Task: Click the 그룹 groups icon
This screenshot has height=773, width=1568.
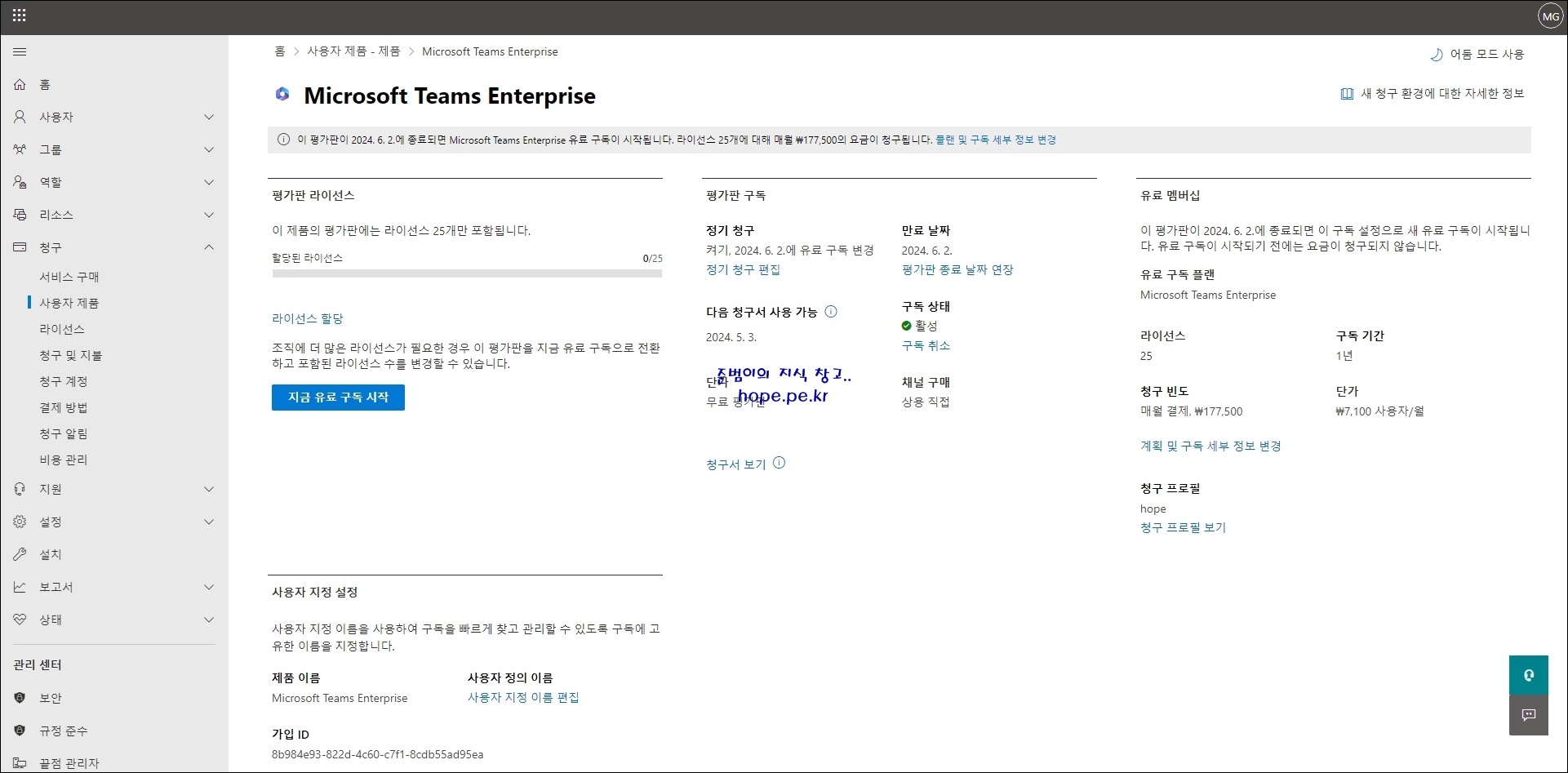Action: coord(20,149)
